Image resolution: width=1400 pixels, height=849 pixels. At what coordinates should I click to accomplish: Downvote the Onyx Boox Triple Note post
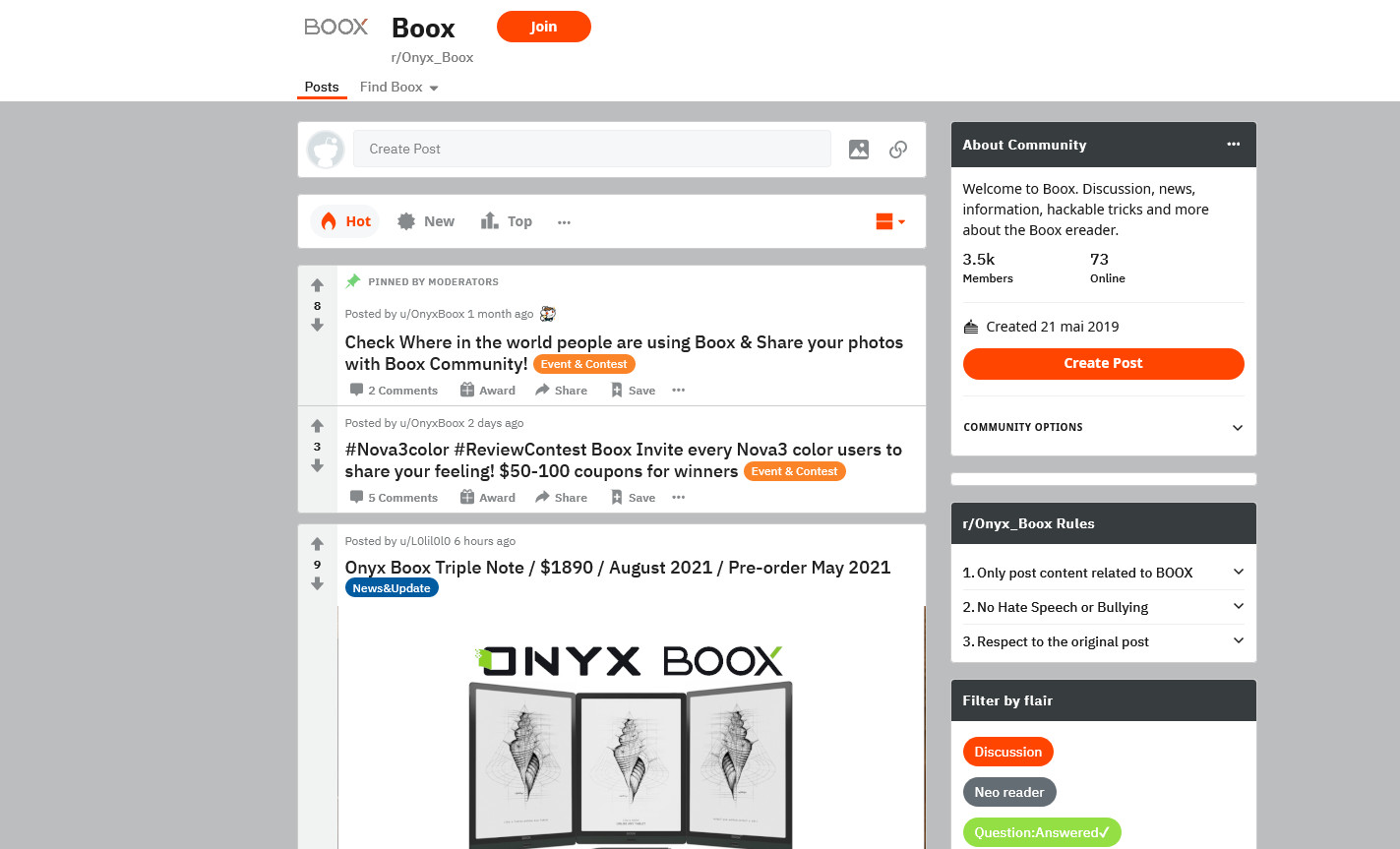pyautogui.click(x=317, y=583)
